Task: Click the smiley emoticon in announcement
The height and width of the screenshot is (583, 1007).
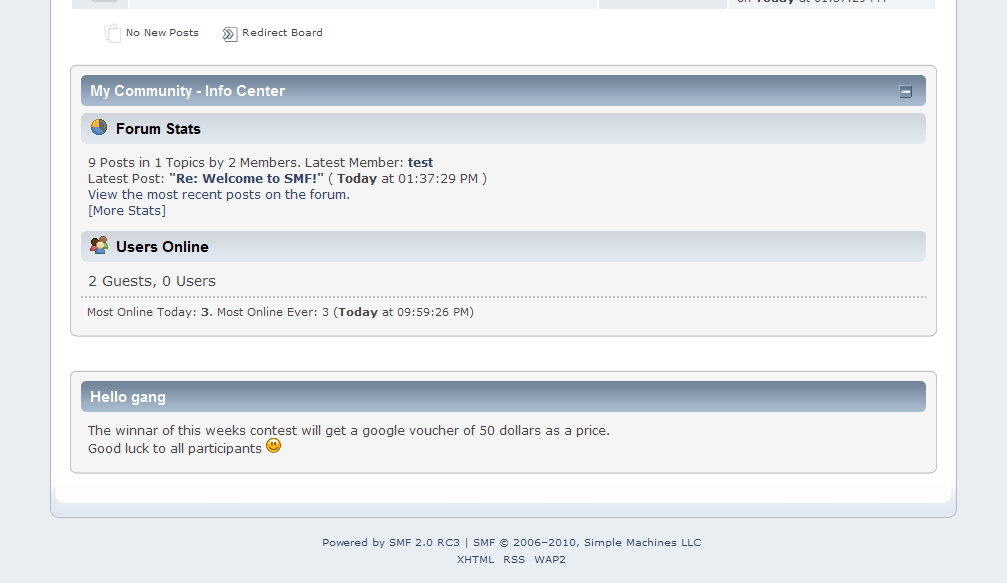Action: point(274,446)
